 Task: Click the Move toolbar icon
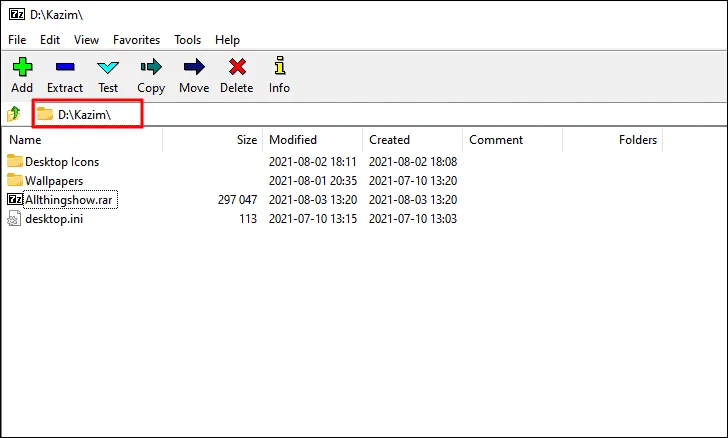pyautogui.click(x=194, y=68)
